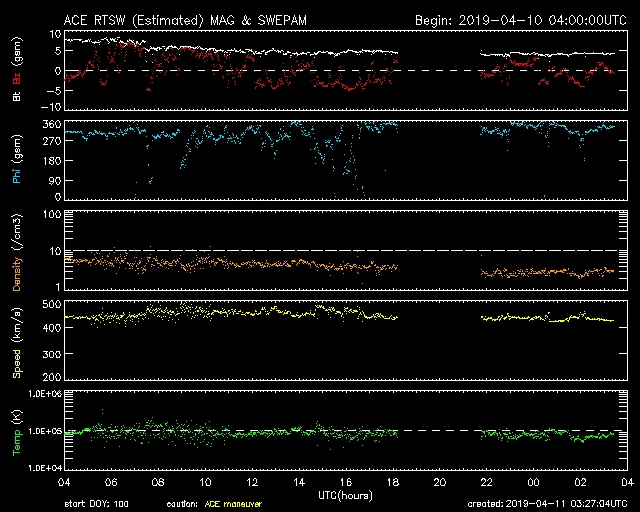
Task: Click the 1.0E+06 temperature axis value
Action: pos(40,395)
